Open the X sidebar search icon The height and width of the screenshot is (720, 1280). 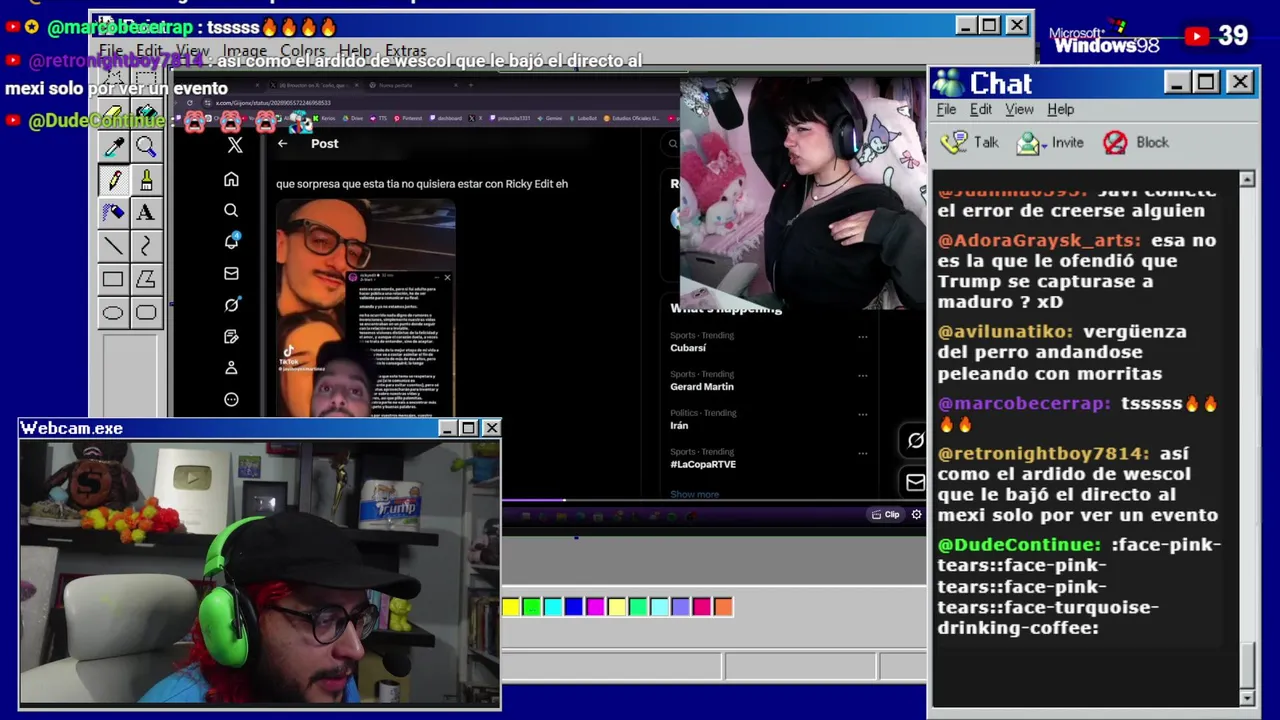231,211
